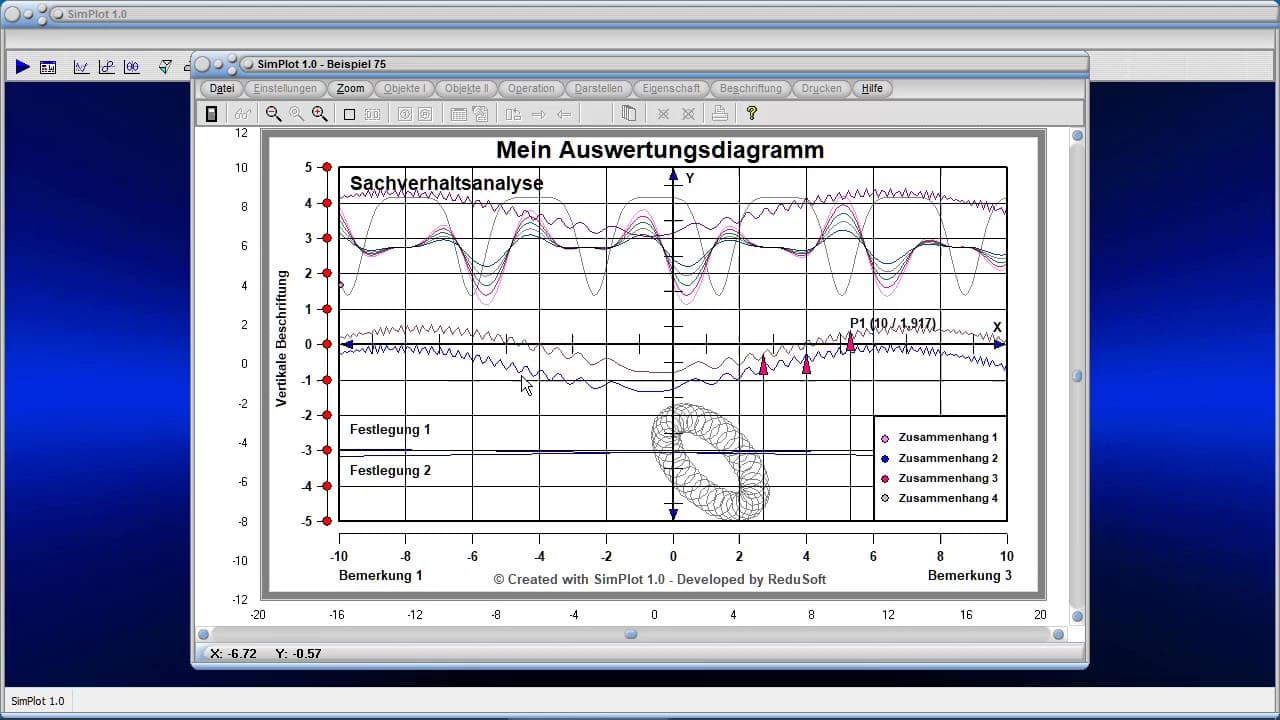The image size is (1280, 720).
Task: Open the data table grid icon
Action: (x=458, y=114)
